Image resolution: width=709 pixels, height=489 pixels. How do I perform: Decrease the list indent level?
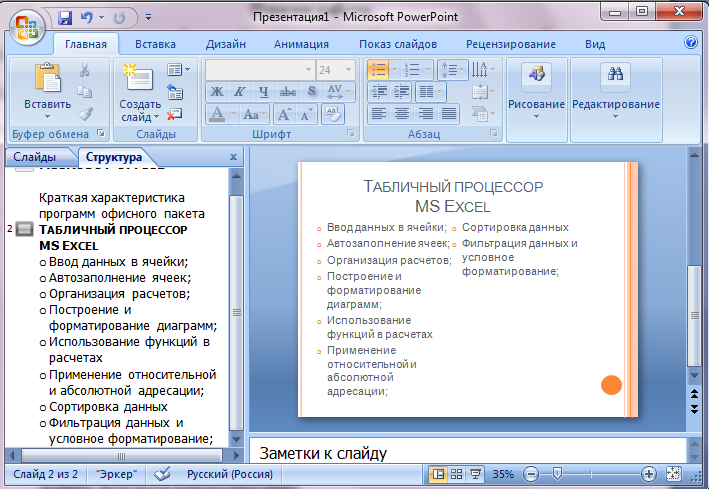click(x=379, y=92)
